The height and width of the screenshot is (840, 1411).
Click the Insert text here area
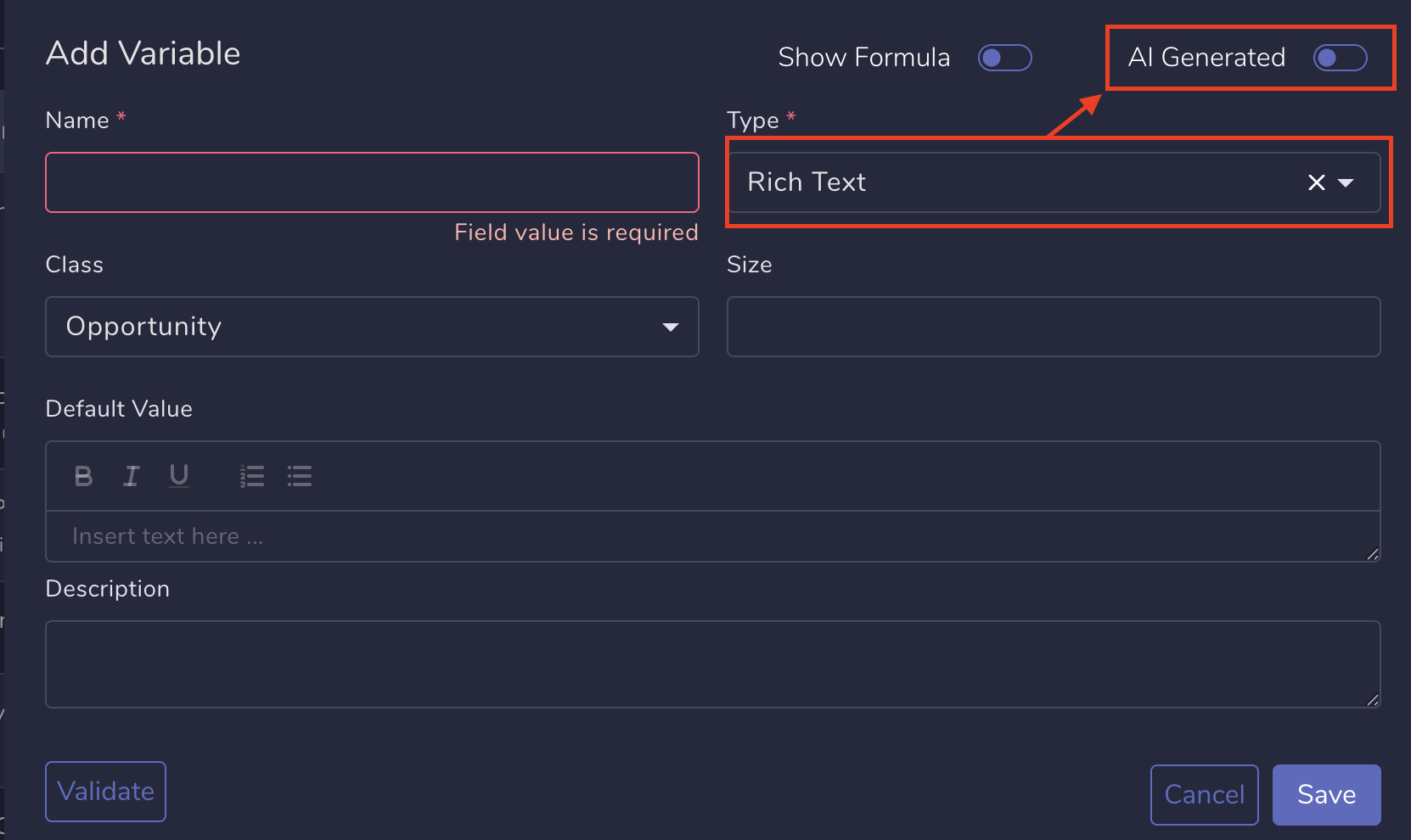(x=594, y=535)
